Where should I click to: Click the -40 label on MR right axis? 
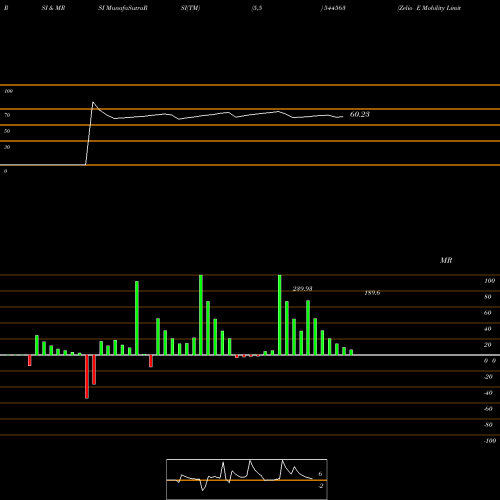click(x=488, y=393)
